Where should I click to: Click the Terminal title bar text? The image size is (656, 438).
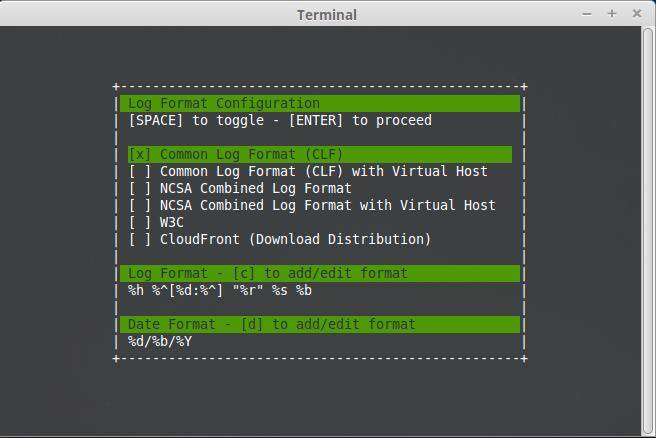click(x=327, y=14)
